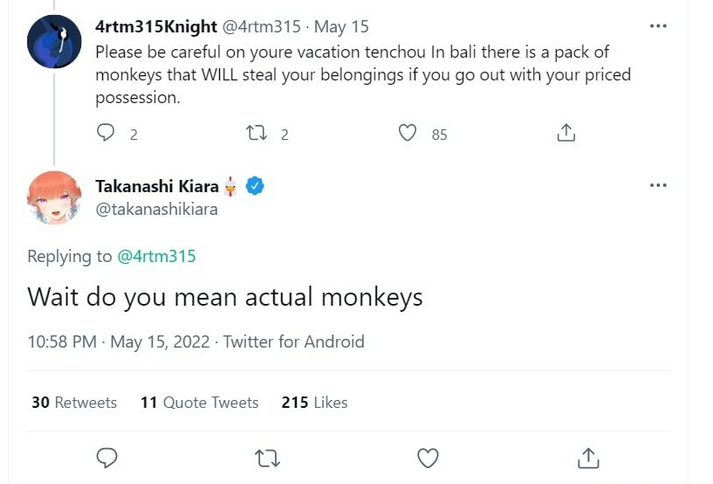Open the @takanashikiara handle
This screenshot has height=484, width=713.
click(x=156, y=209)
